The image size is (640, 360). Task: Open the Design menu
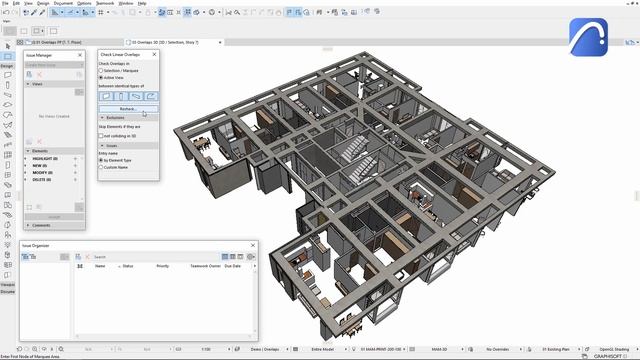(43, 3)
